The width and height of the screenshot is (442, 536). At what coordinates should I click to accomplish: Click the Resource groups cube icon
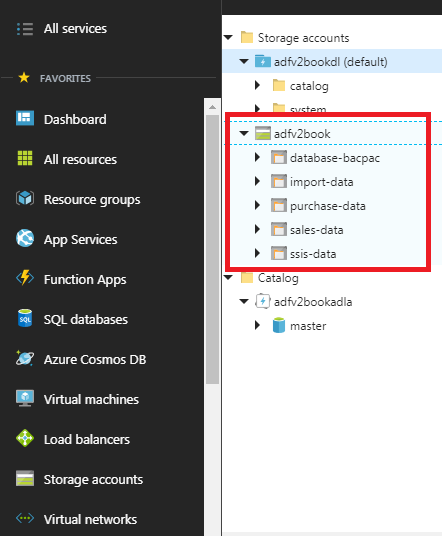tap(25, 198)
